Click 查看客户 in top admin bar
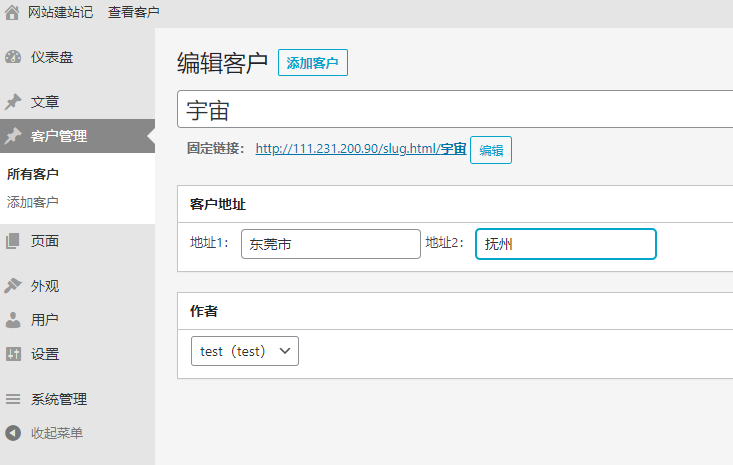733x465 pixels. point(134,12)
